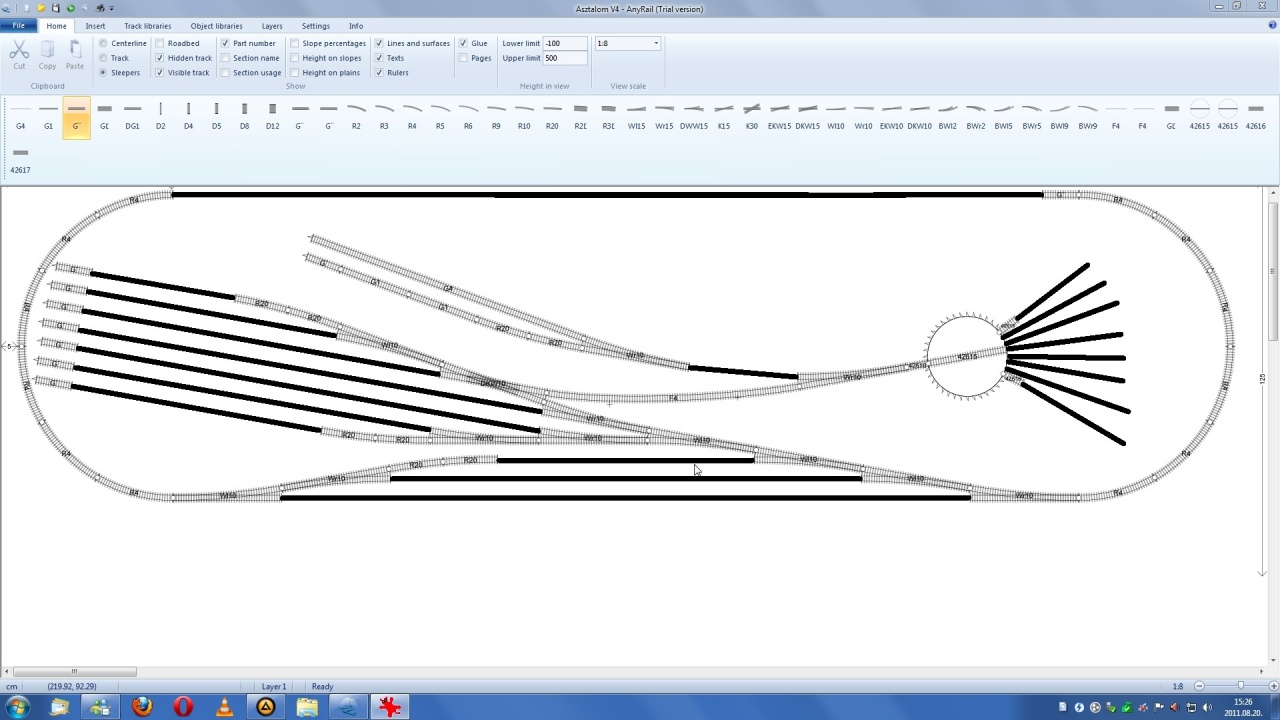Uncheck the Part number option

(x=225, y=44)
